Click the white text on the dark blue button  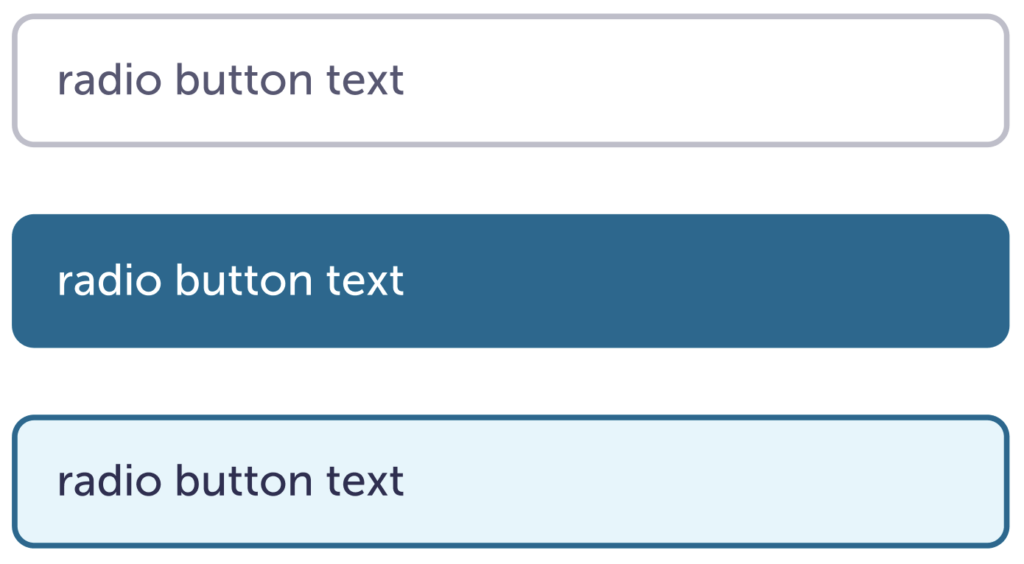pyautogui.click(x=230, y=281)
